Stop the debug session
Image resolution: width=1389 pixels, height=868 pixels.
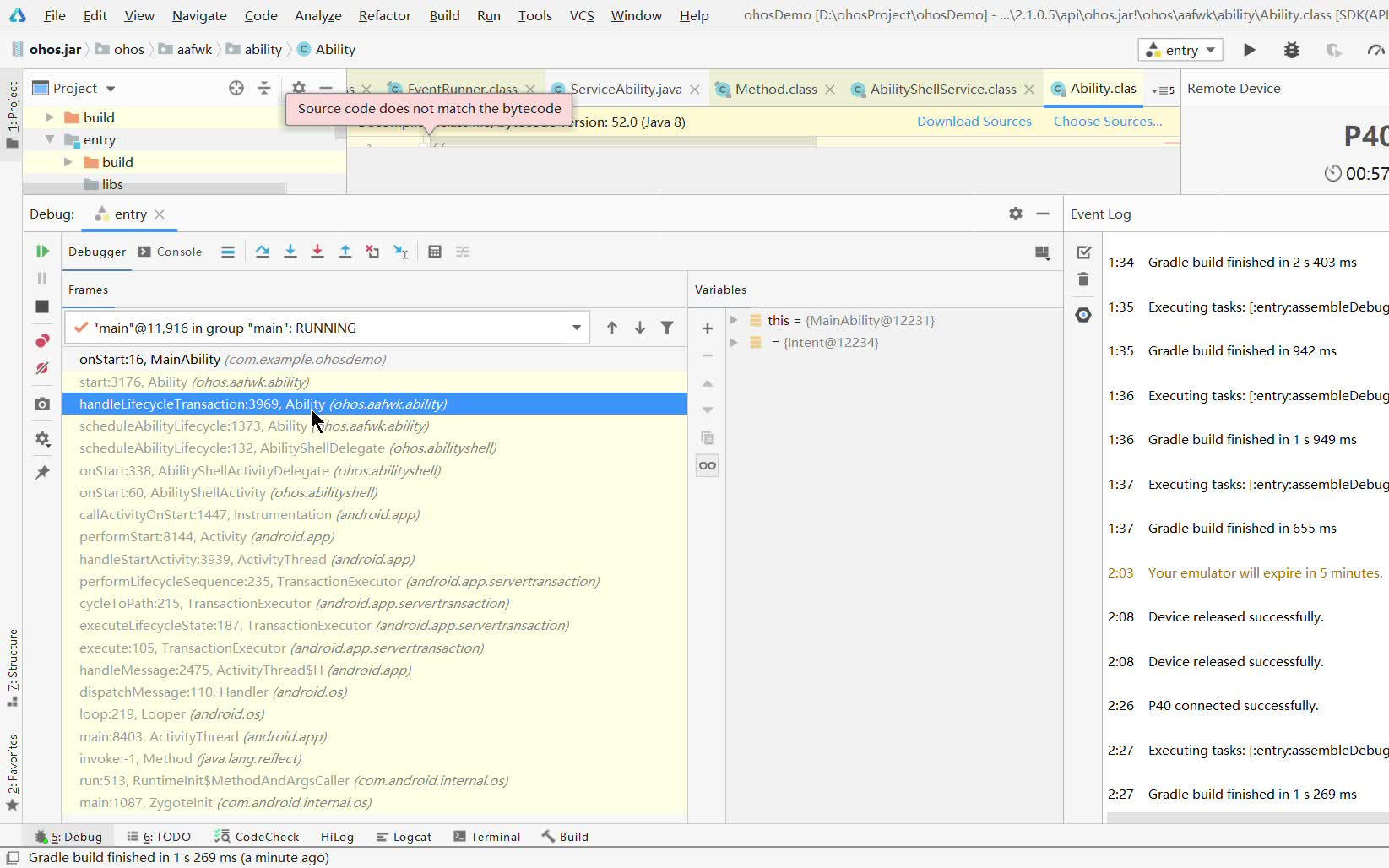[41, 307]
